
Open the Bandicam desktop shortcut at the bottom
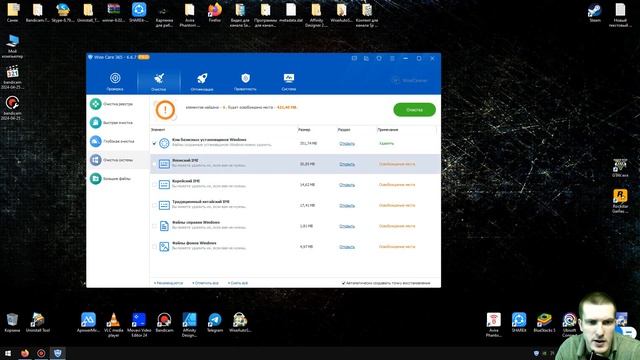(164, 322)
